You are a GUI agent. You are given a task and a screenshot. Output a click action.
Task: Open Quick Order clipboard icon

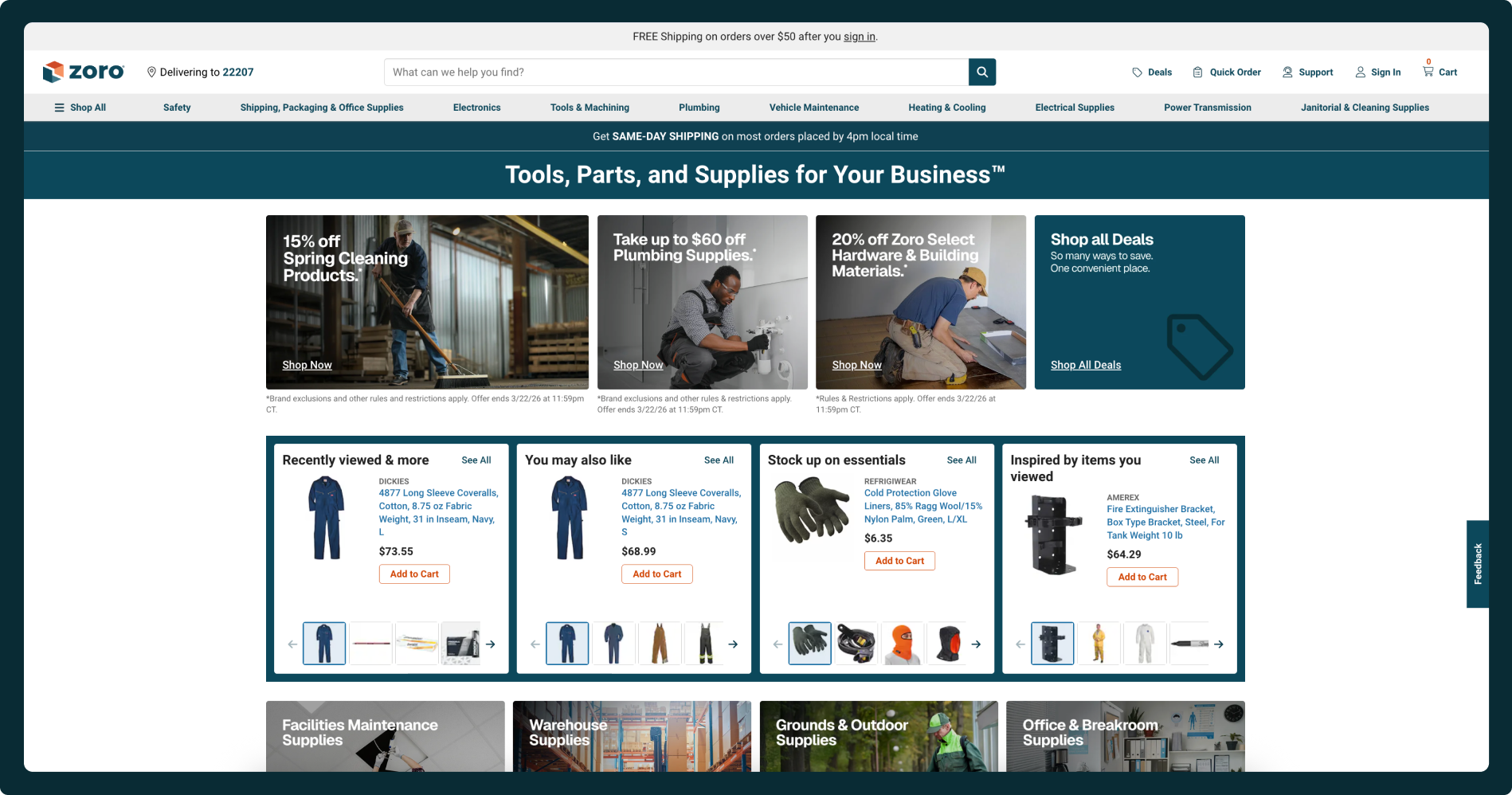coord(1197,72)
